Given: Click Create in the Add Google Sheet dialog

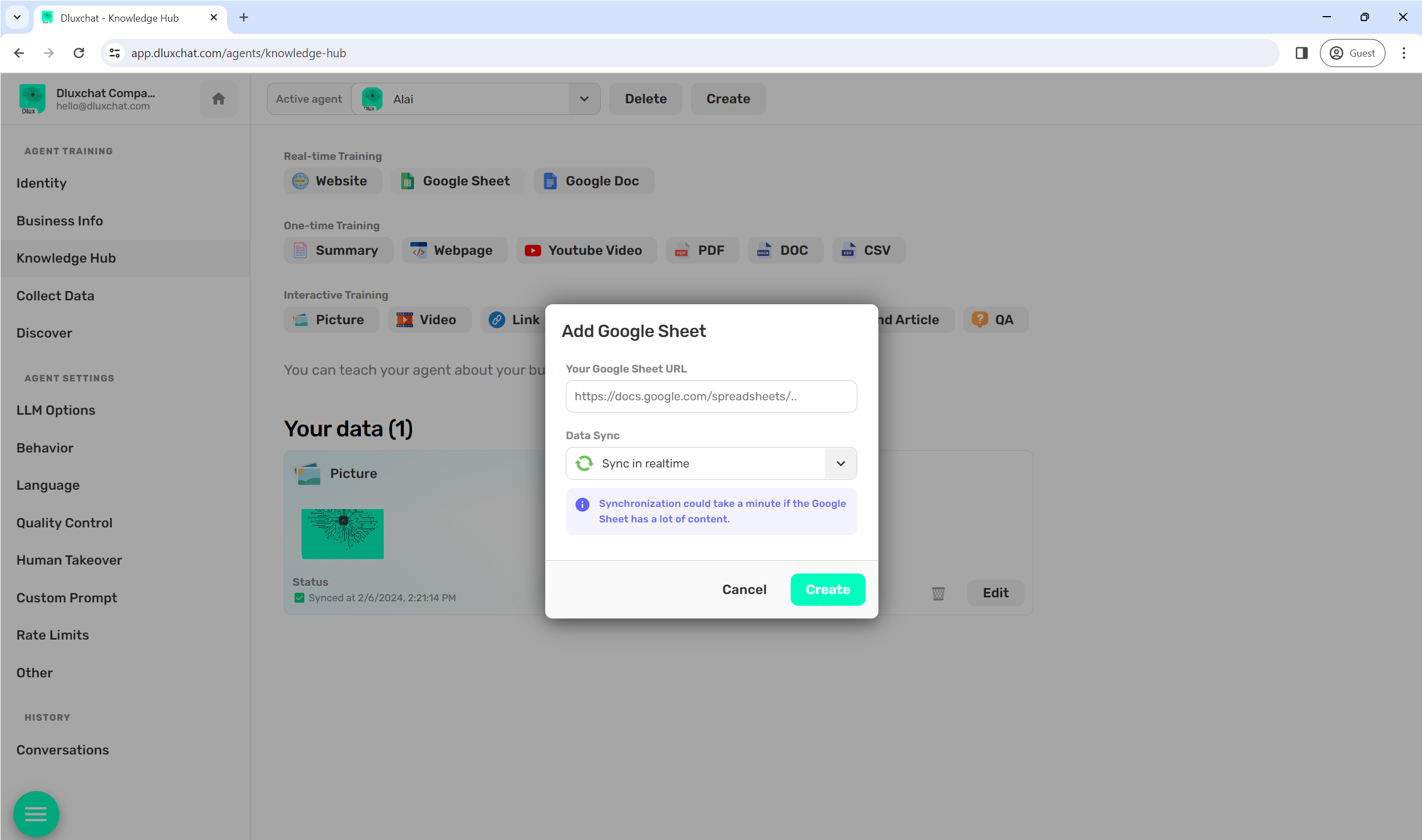Looking at the screenshot, I should (x=827, y=589).
